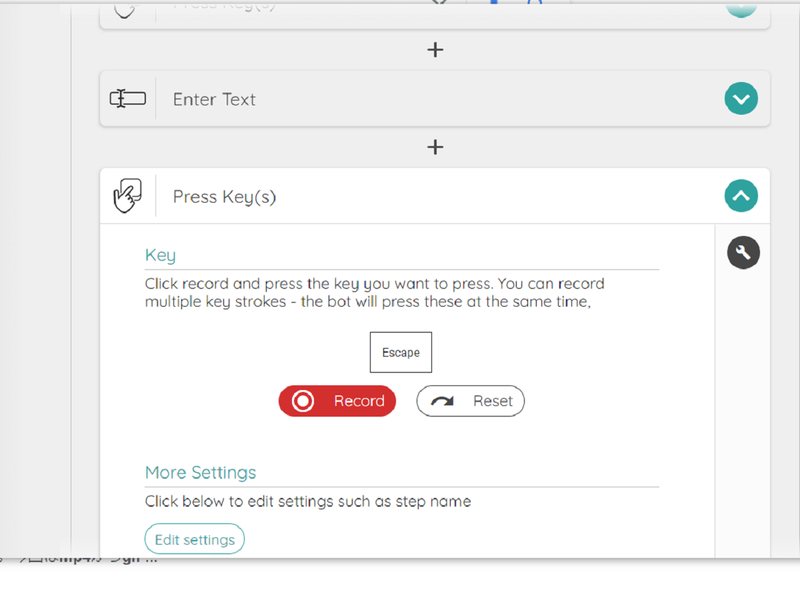The width and height of the screenshot is (800, 600).
Task: Click the red Record circle icon
Action: click(302, 401)
